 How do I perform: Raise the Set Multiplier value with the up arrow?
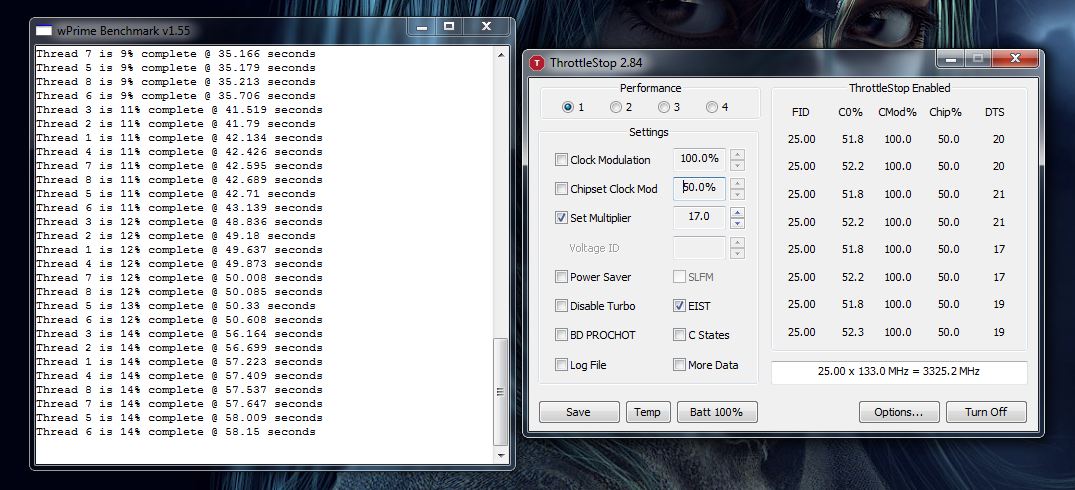point(737,213)
